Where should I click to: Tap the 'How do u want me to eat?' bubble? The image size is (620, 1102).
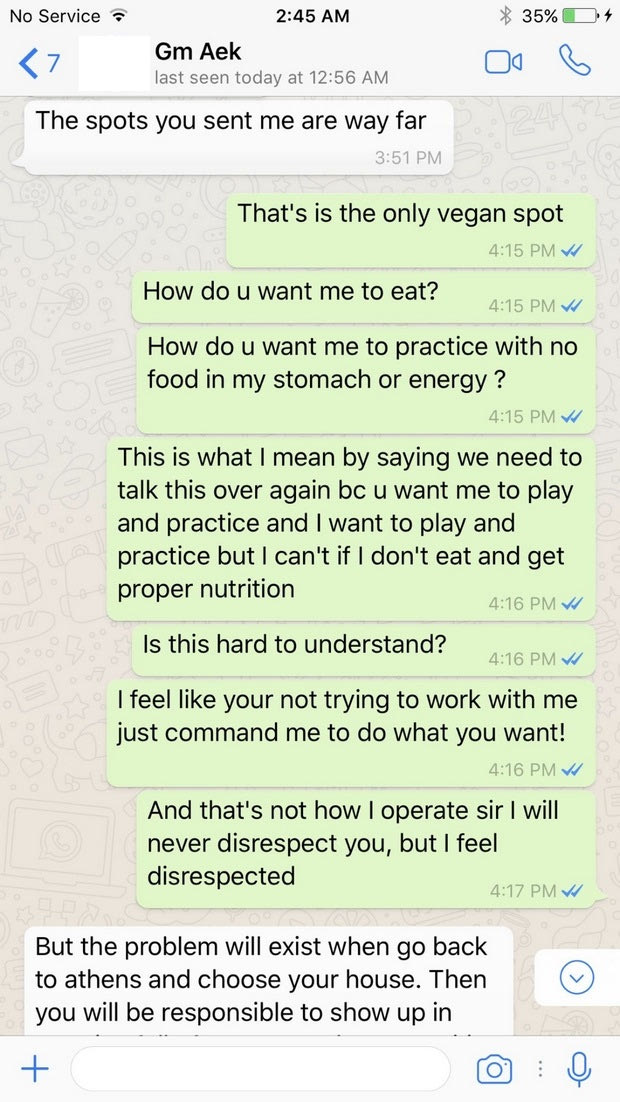tap(363, 297)
